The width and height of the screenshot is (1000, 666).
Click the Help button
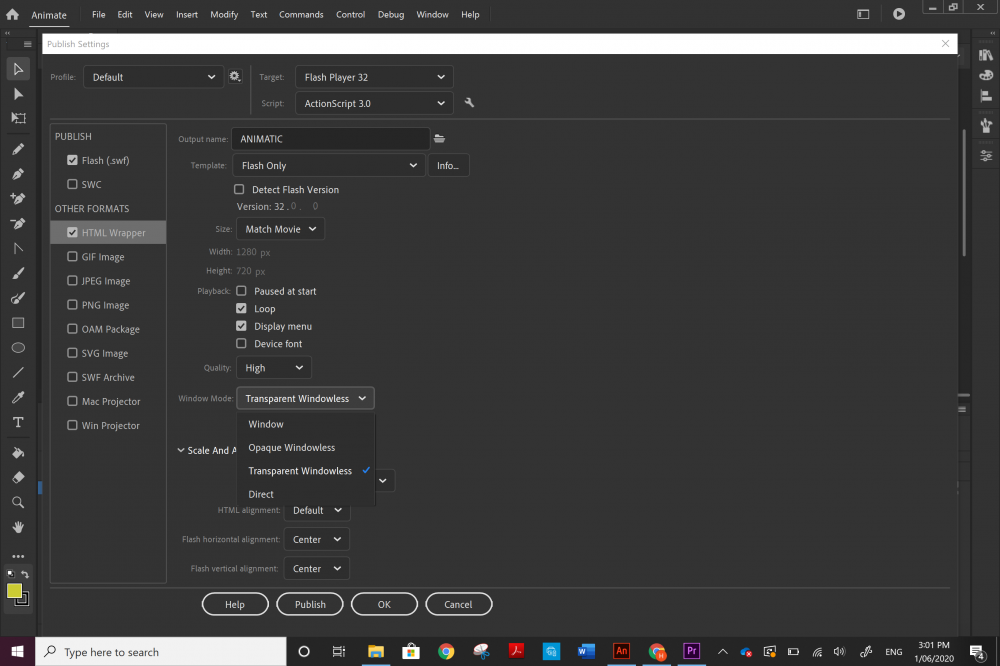pyautogui.click(x=235, y=604)
